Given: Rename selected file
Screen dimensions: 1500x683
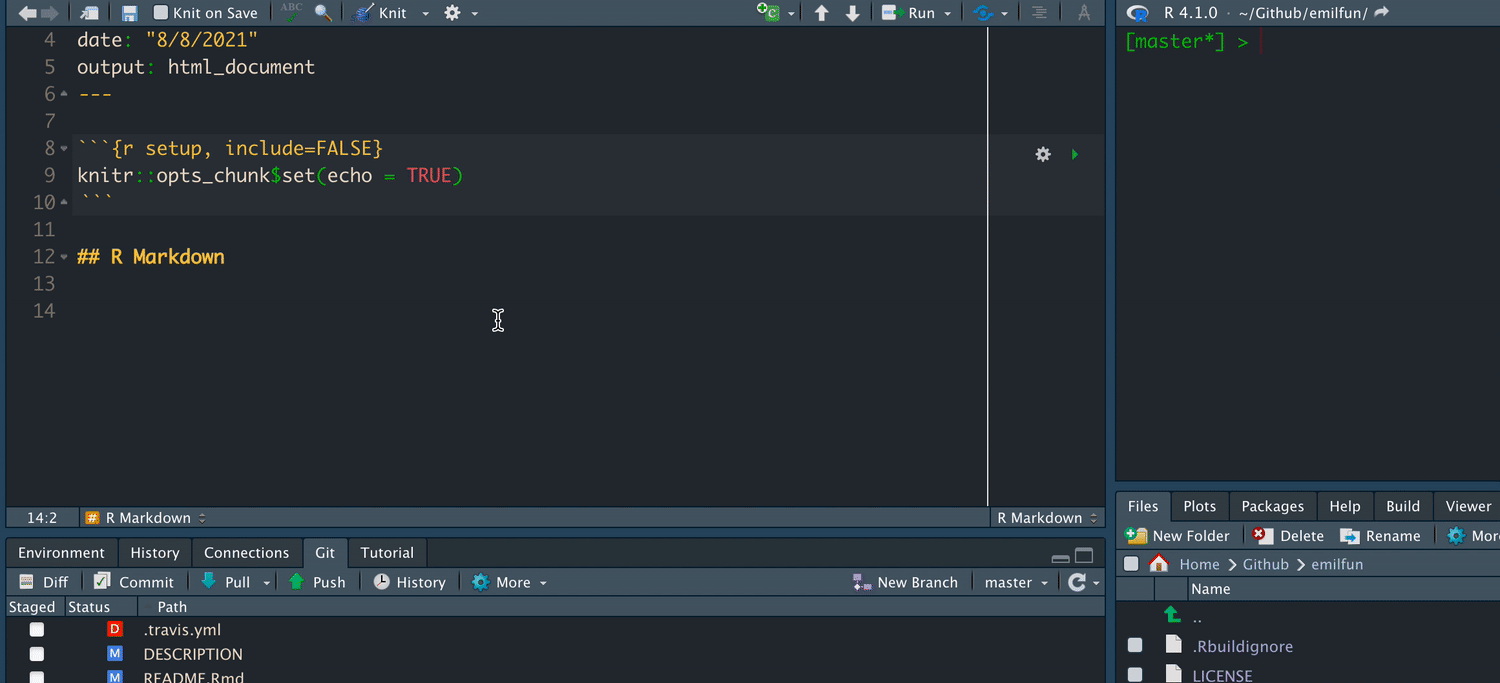Looking at the screenshot, I should coord(1380,536).
